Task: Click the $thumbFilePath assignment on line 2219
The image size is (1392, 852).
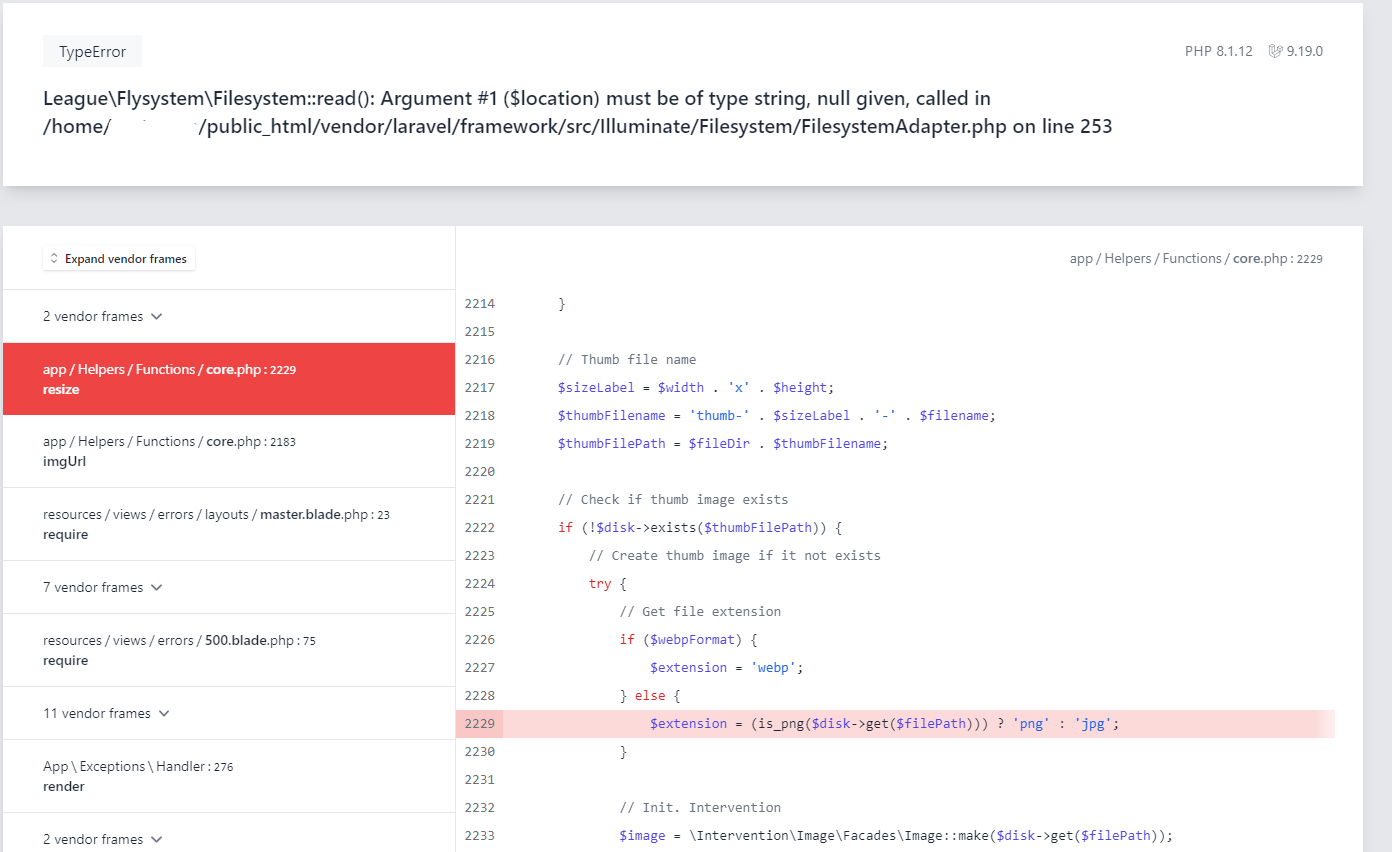Action: [x=723, y=443]
